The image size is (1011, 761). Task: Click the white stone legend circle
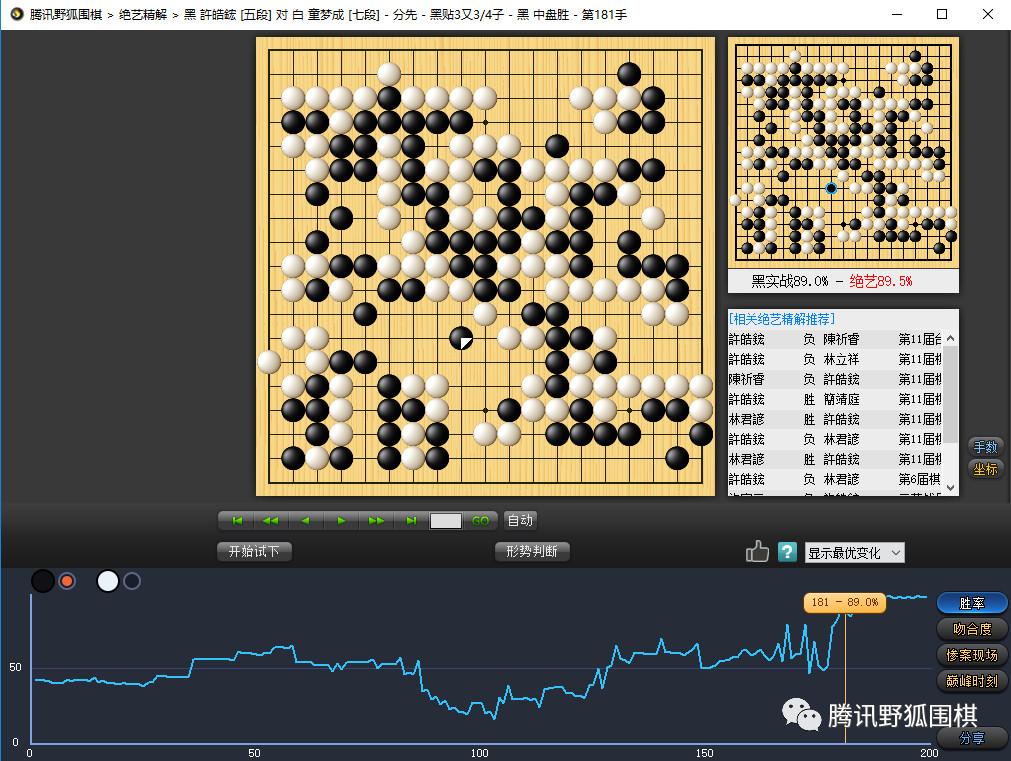coord(108,581)
